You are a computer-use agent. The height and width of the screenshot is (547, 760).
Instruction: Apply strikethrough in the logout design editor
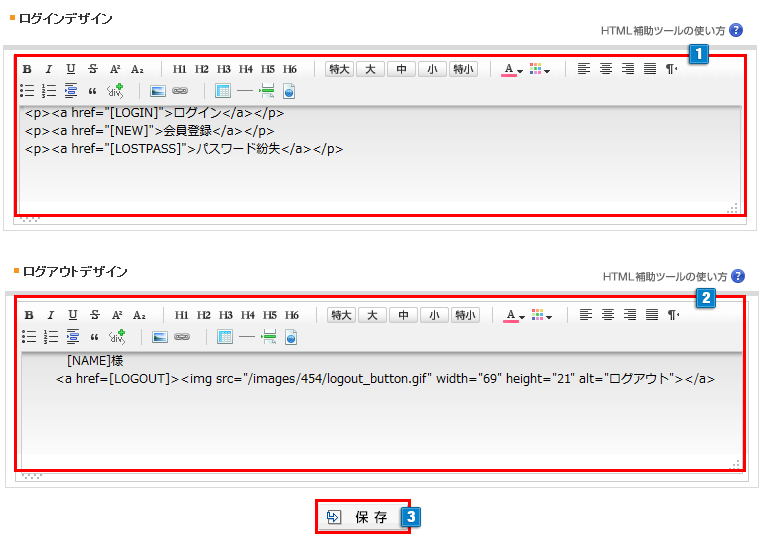tap(94, 315)
